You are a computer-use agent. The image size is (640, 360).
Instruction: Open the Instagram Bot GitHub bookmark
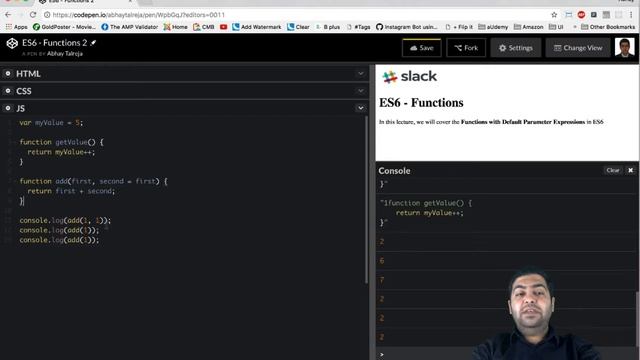[407, 27]
